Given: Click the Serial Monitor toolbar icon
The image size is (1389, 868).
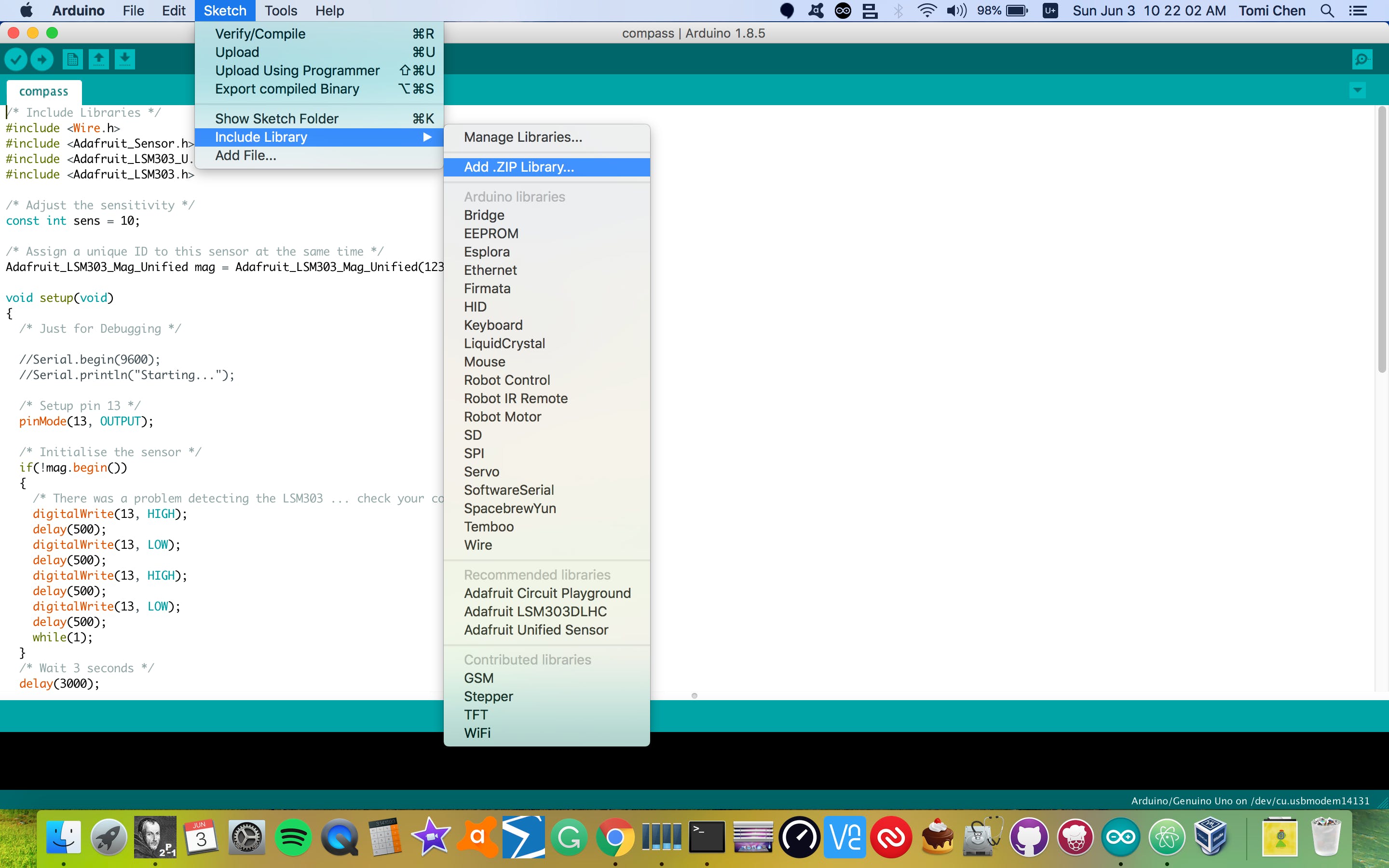Looking at the screenshot, I should click(1362, 59).
